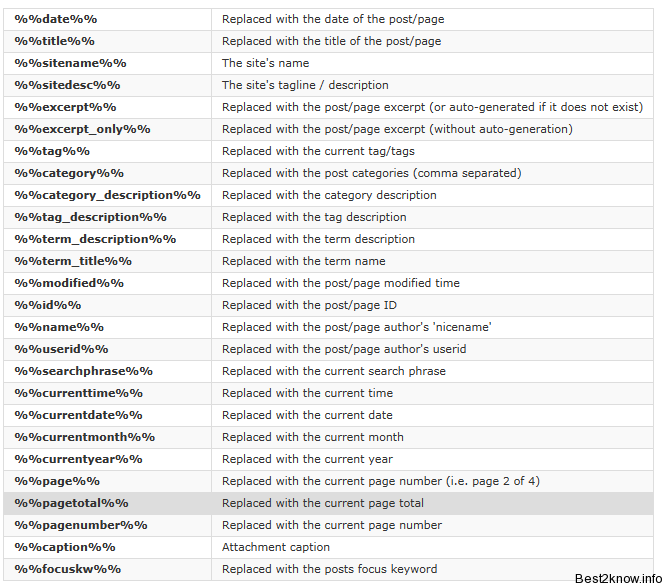
Task: Select the %%searchphrase%% variable name
Action: [x=84, y=371]
